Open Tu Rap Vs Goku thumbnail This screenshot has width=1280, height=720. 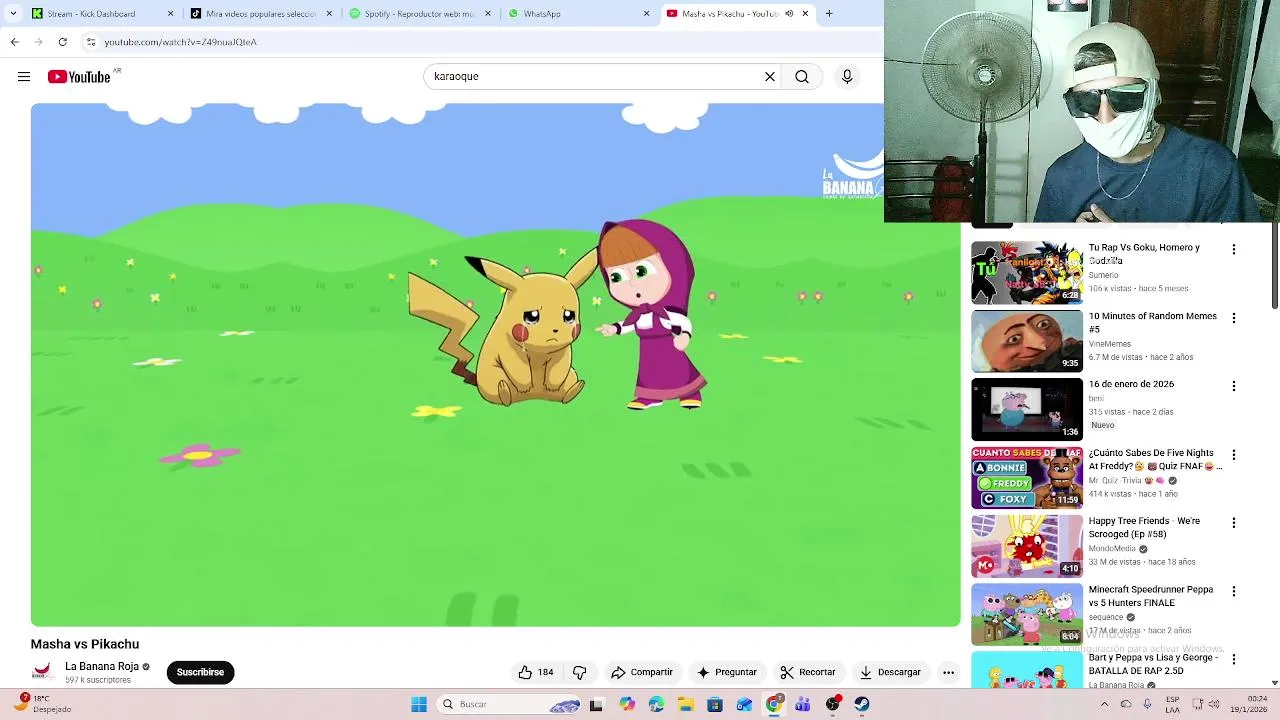coord(1027,272)
